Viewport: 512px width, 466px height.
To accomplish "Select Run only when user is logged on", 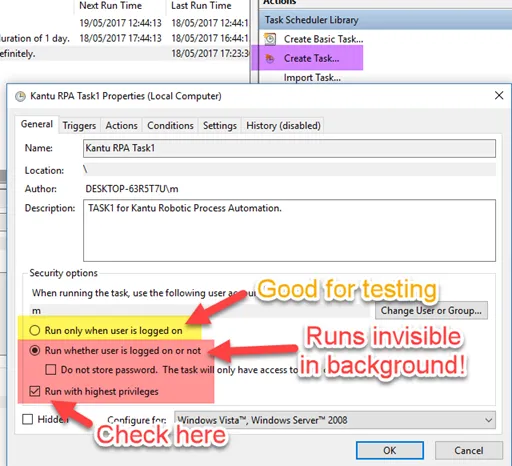I will click(x=35, y=330).
